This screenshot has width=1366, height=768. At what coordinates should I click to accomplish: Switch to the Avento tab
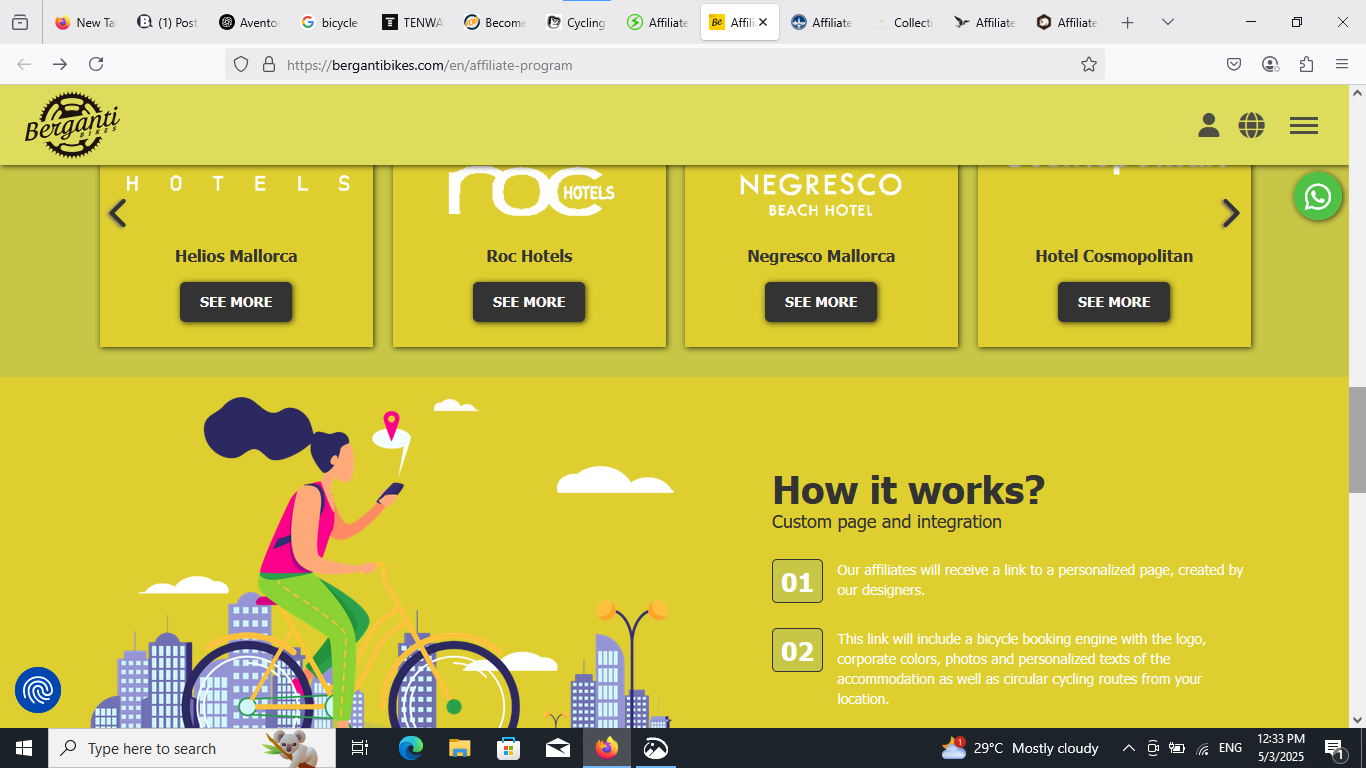click(249, 22)
